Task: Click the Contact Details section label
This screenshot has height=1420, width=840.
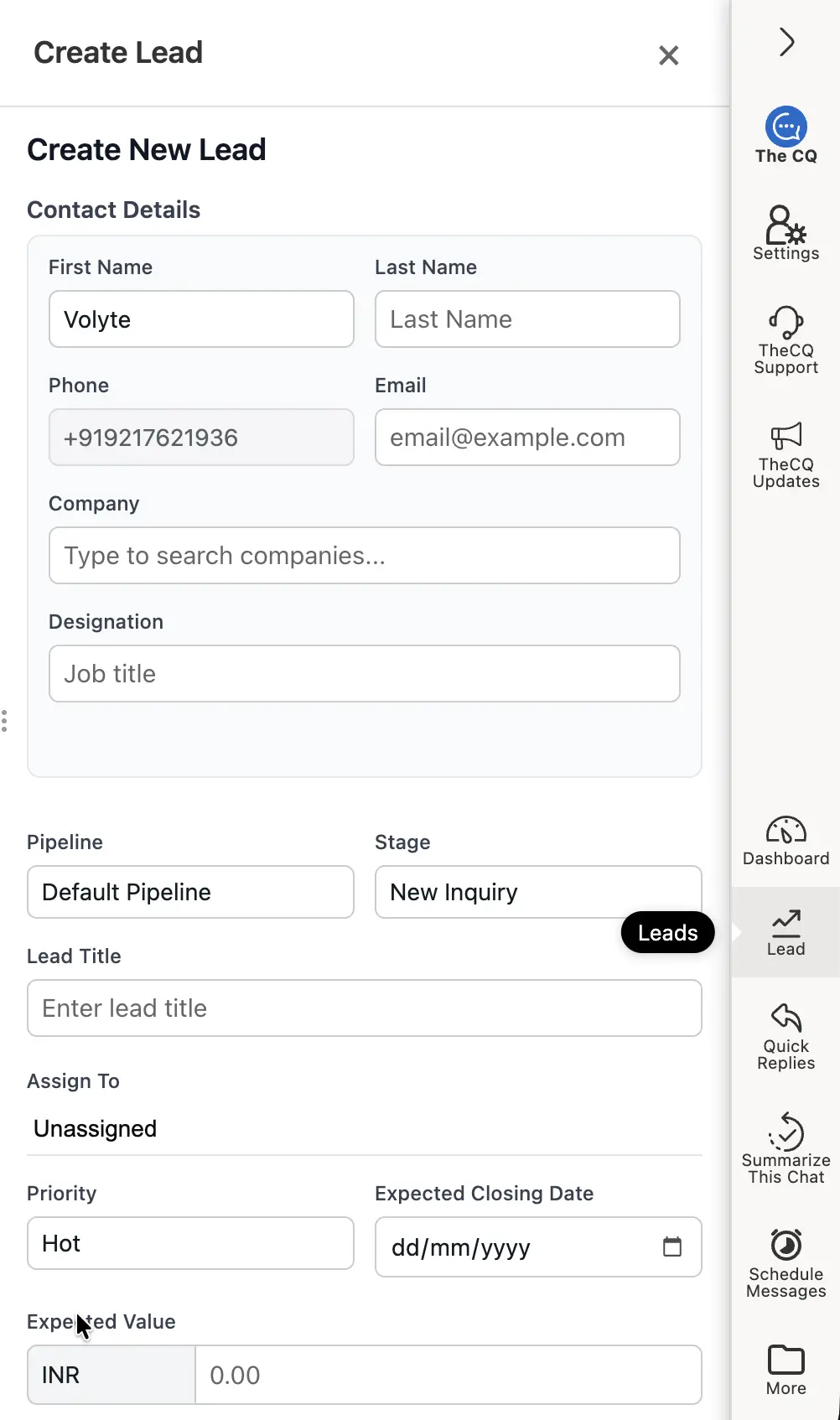Action: [x=114, y=210]
